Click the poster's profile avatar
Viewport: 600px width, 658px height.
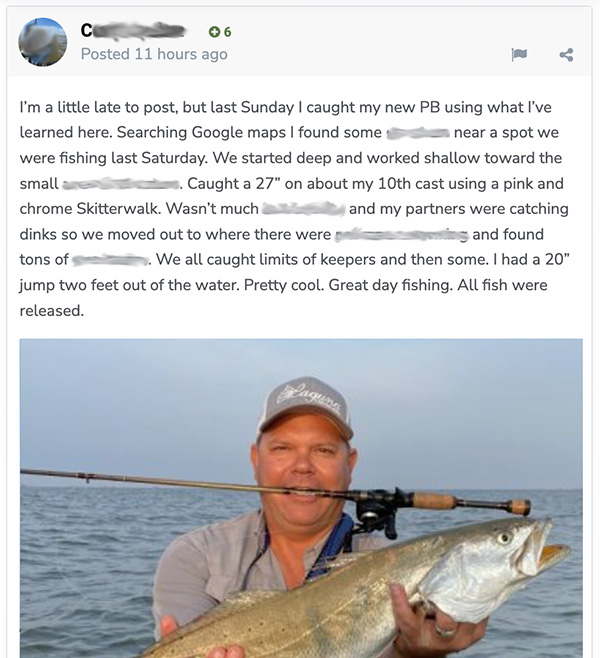[43, 42]
